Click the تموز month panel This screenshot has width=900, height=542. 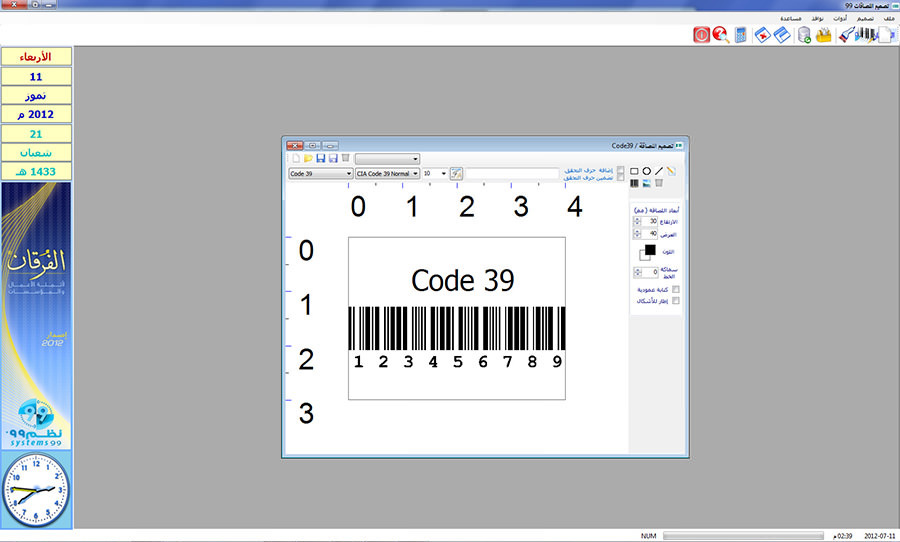(36, 95)
